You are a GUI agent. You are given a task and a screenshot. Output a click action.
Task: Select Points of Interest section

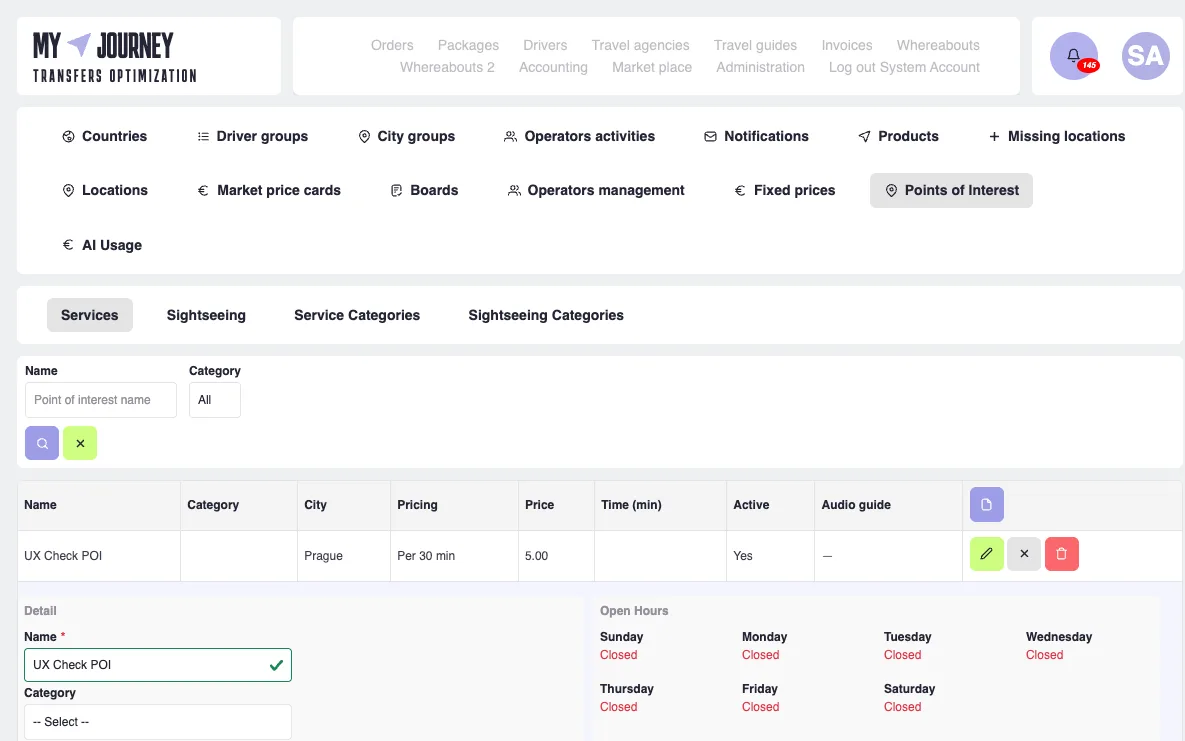coord(951,191)
